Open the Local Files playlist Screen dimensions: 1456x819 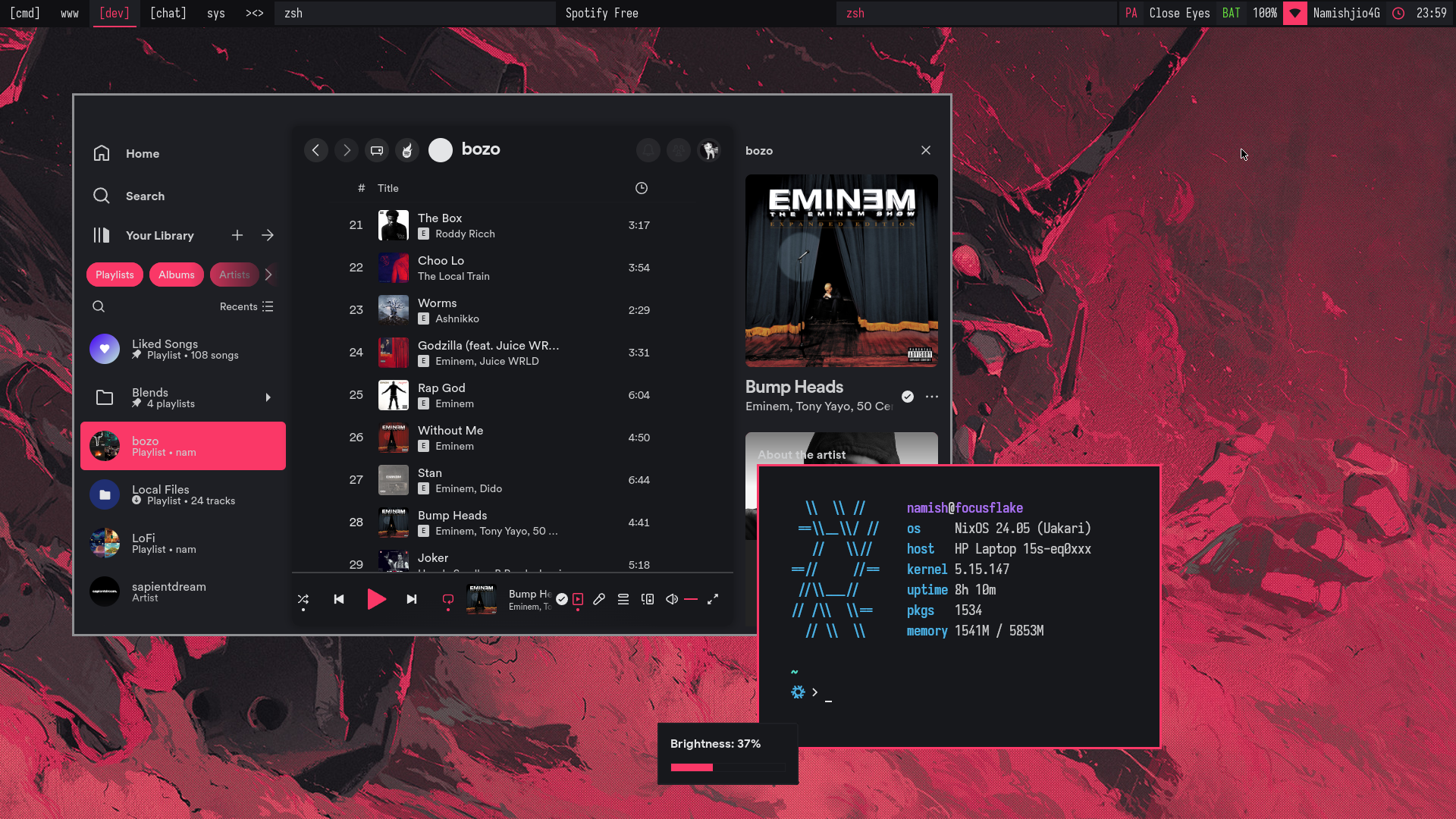pyautogui.click(x=183, y=494)
